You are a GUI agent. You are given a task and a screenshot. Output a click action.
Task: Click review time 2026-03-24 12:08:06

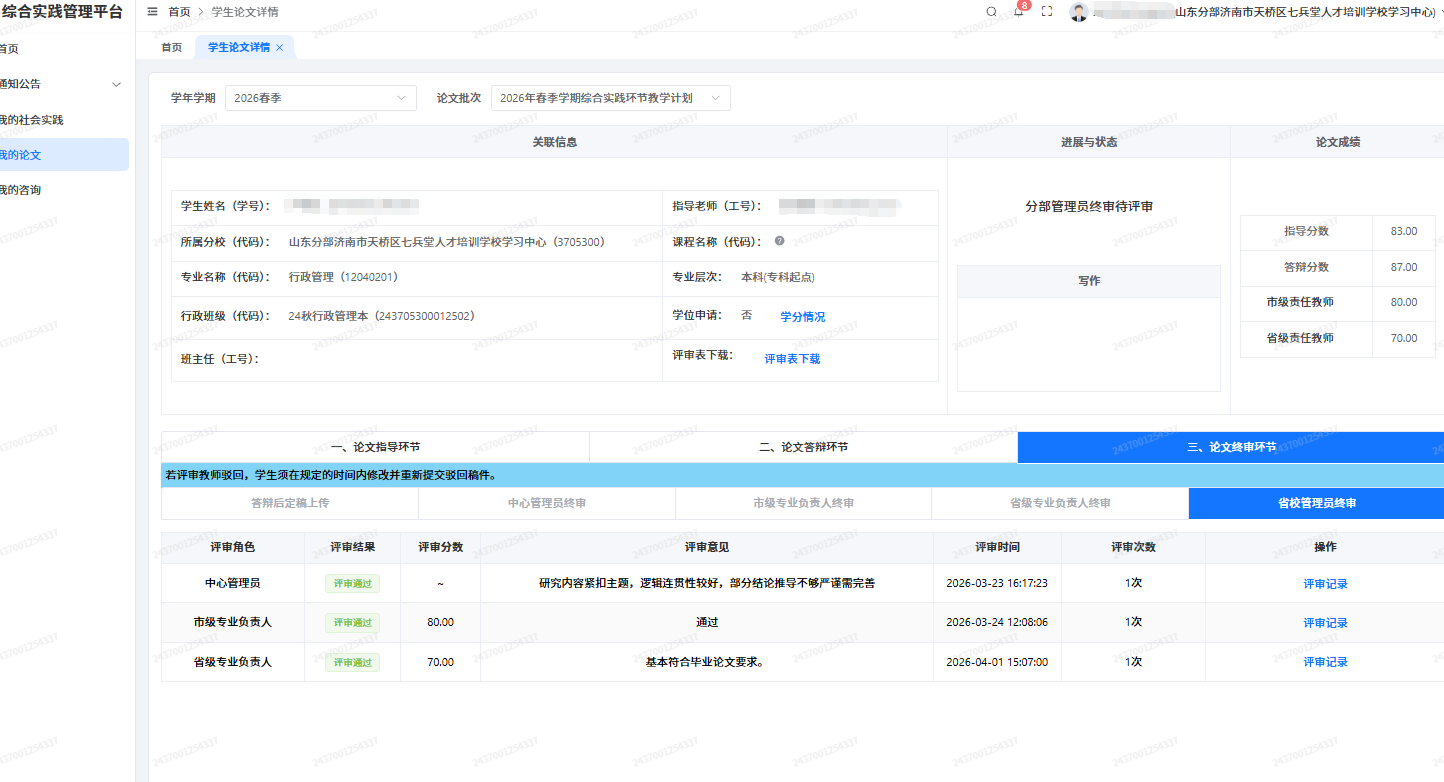[x=997, y=622]
